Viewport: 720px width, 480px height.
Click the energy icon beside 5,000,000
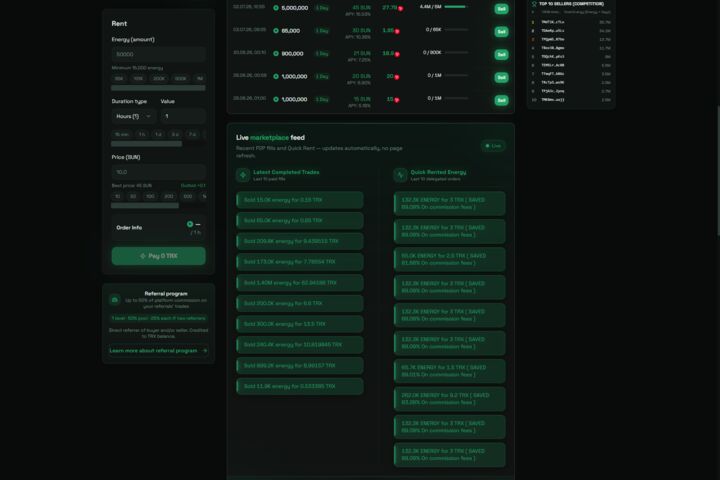point(276,8)
